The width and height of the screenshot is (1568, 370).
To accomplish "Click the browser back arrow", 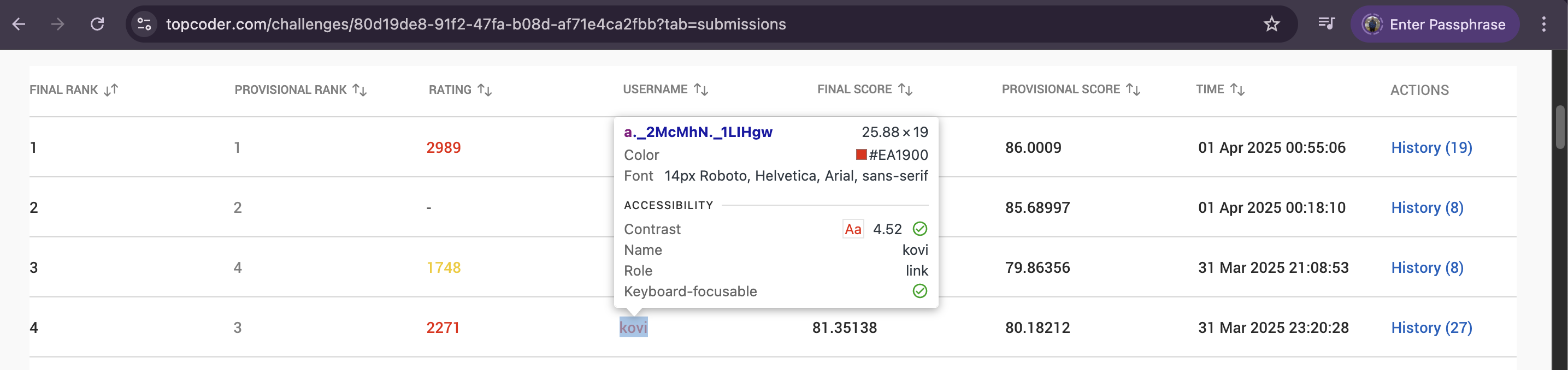I will point(19,25).
